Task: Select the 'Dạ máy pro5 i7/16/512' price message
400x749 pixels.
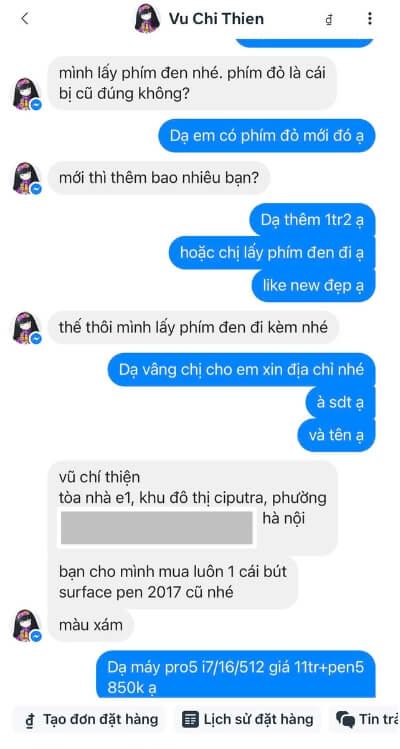Action: (x=236, y=676)
